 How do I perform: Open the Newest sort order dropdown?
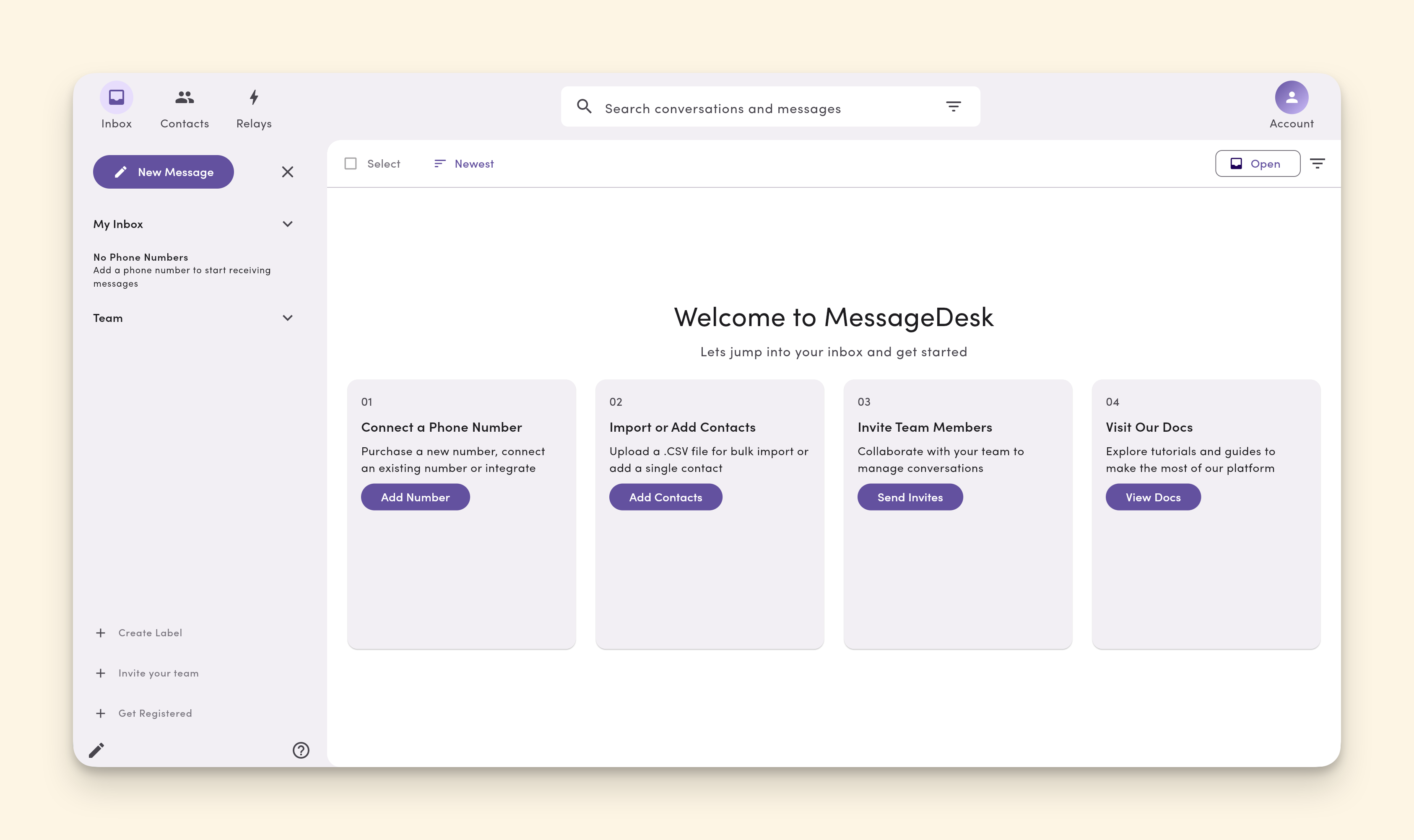(x=475, y=163)
